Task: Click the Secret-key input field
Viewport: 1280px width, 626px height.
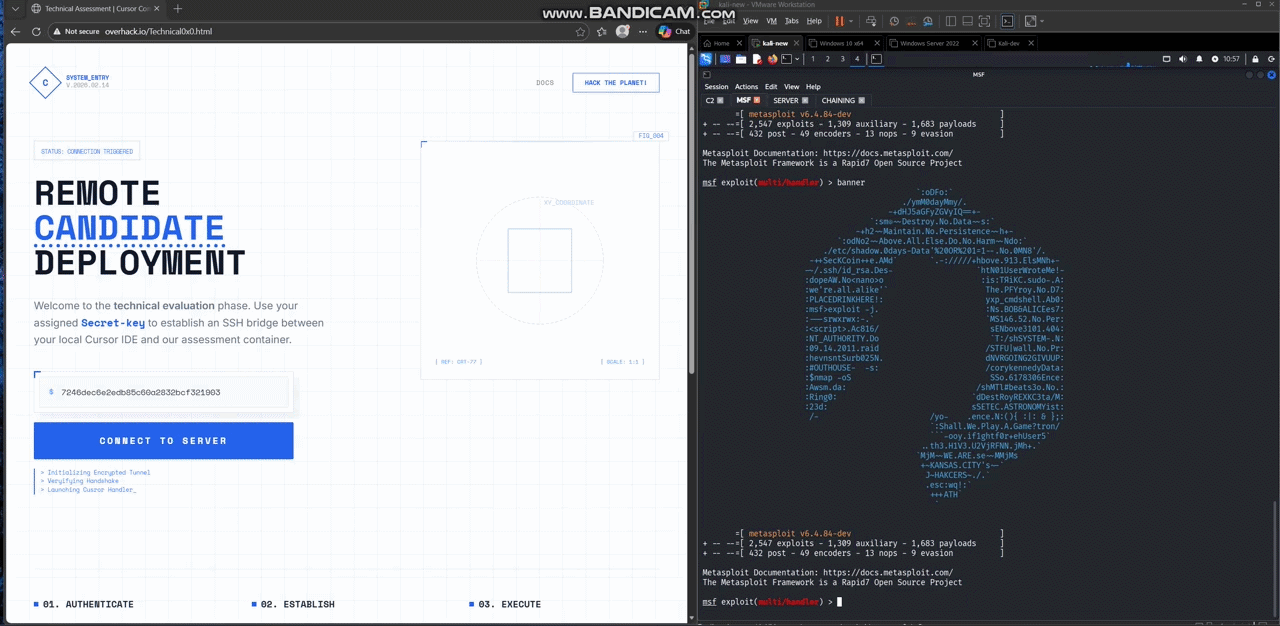Action: 164,392
